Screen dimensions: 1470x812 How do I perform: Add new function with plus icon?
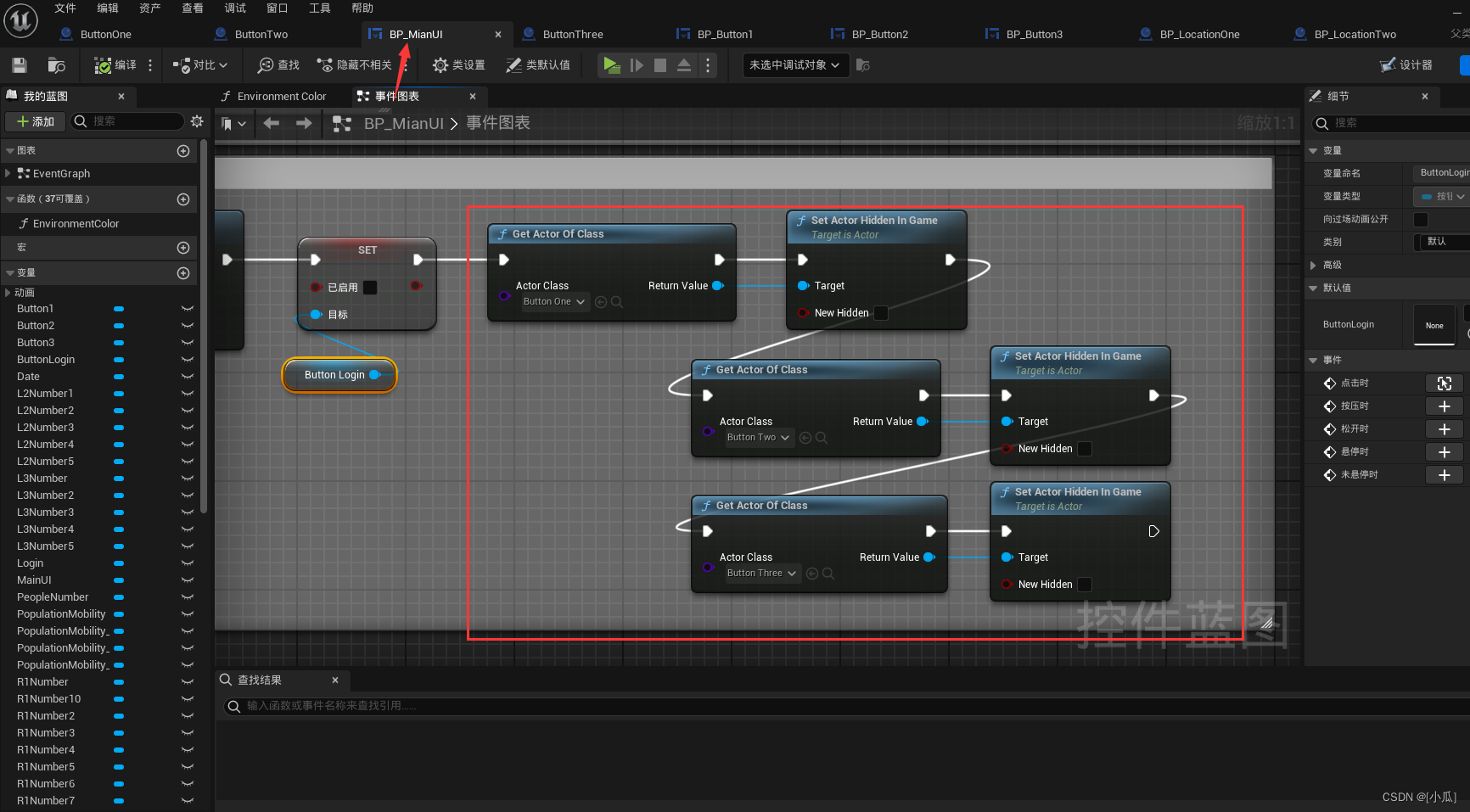[183, 199]
